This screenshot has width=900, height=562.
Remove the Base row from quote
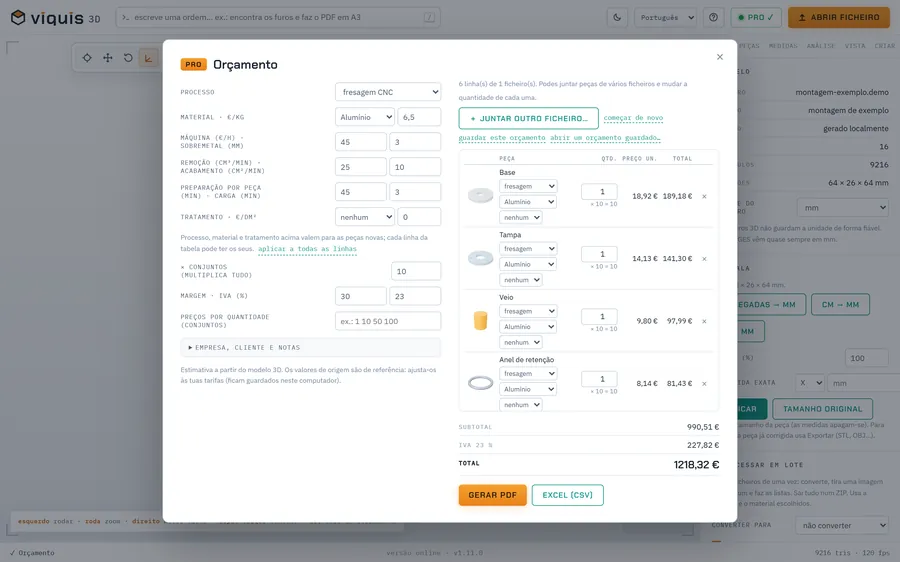[704, 196]
